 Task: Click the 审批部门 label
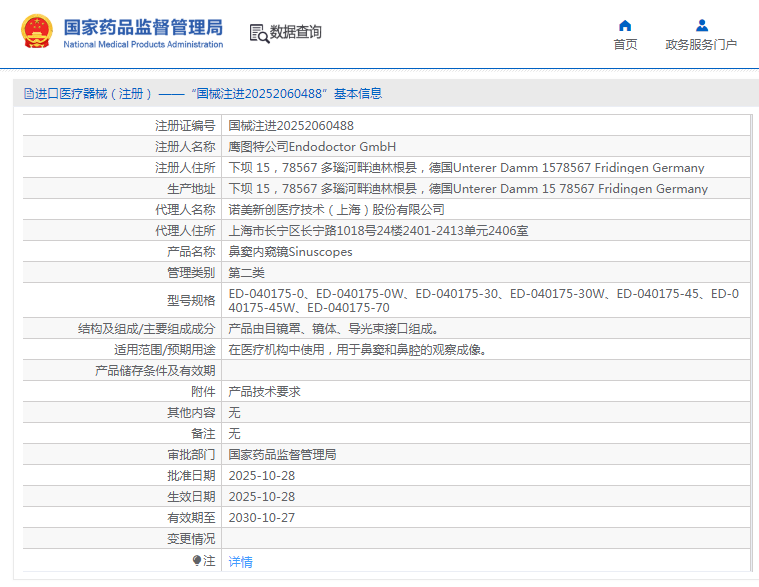(x=191, y=455)
